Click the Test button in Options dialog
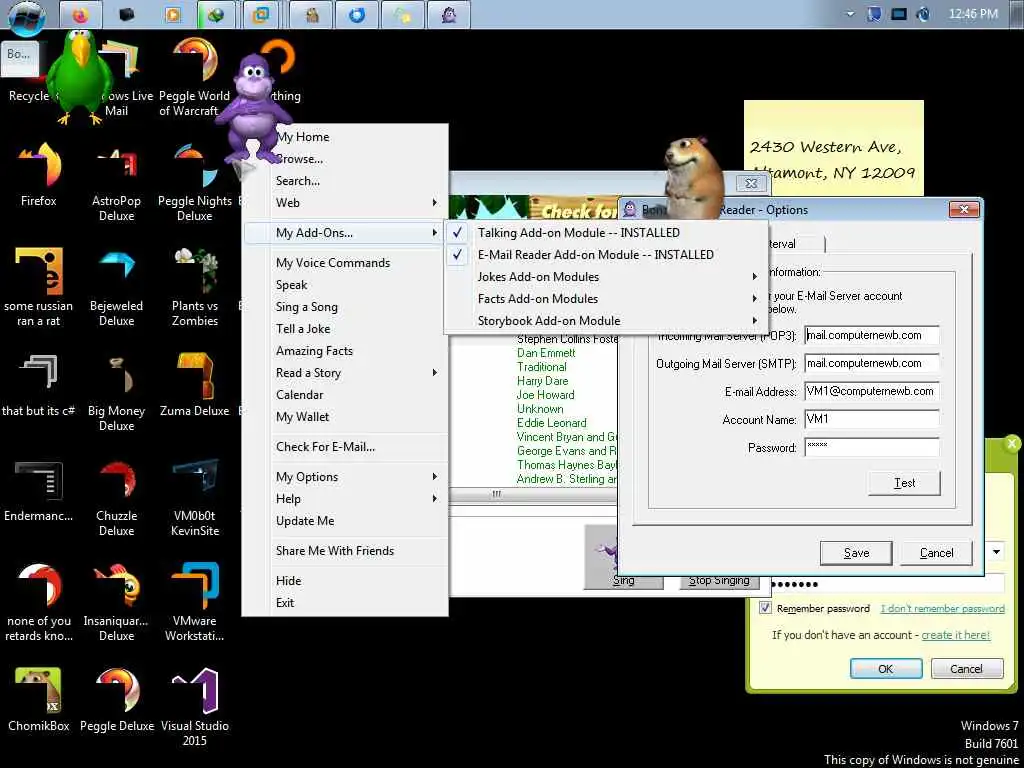Viewport: 1024px width, 768px height. [904, 483]
